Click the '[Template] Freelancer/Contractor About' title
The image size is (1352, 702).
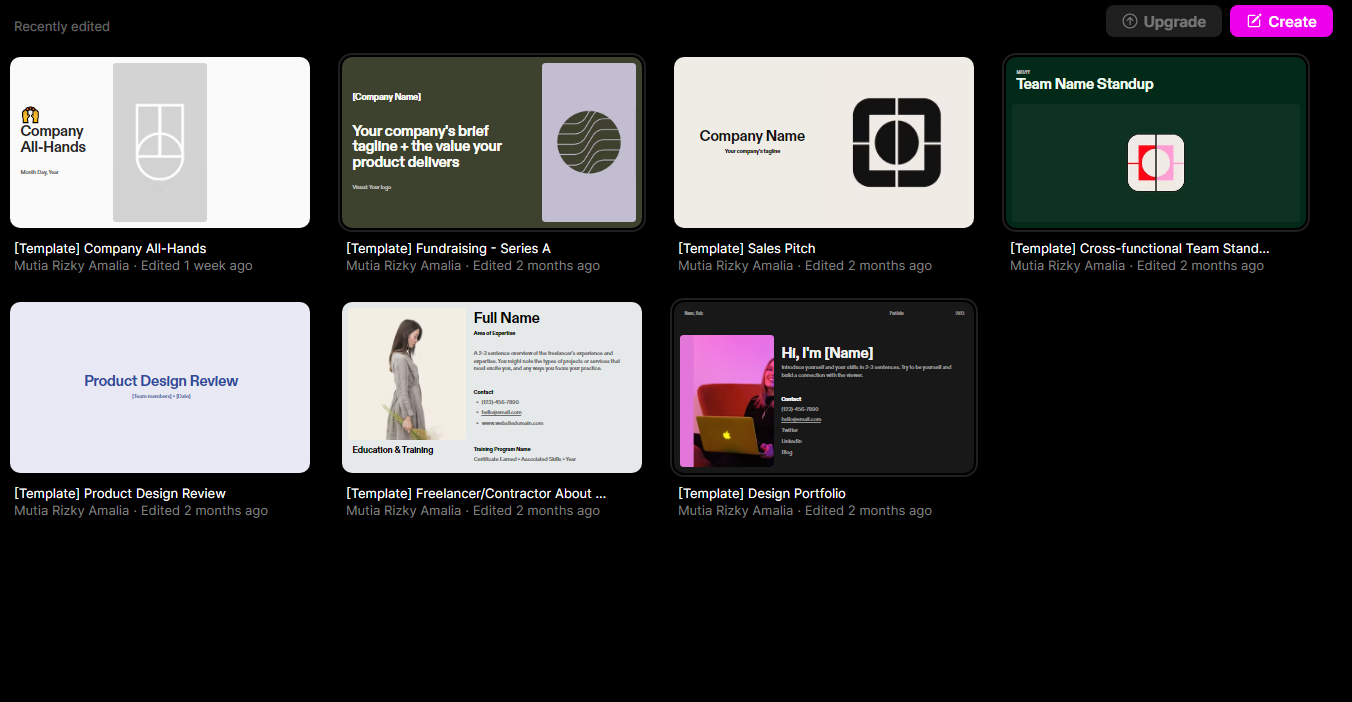click(x=476, y=493)
